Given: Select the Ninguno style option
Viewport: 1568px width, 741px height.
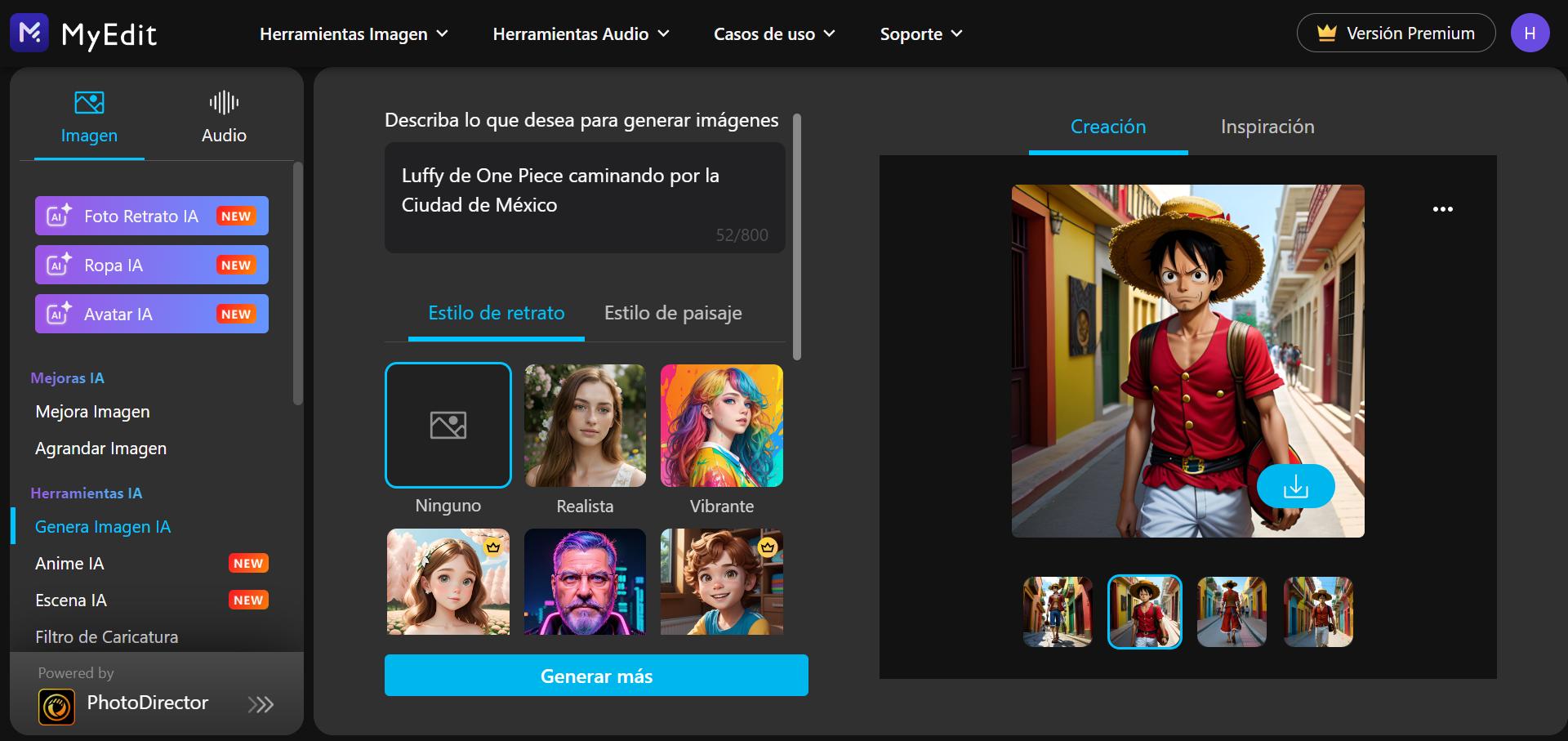Looking at the screenshot, I should click(448, 425).
